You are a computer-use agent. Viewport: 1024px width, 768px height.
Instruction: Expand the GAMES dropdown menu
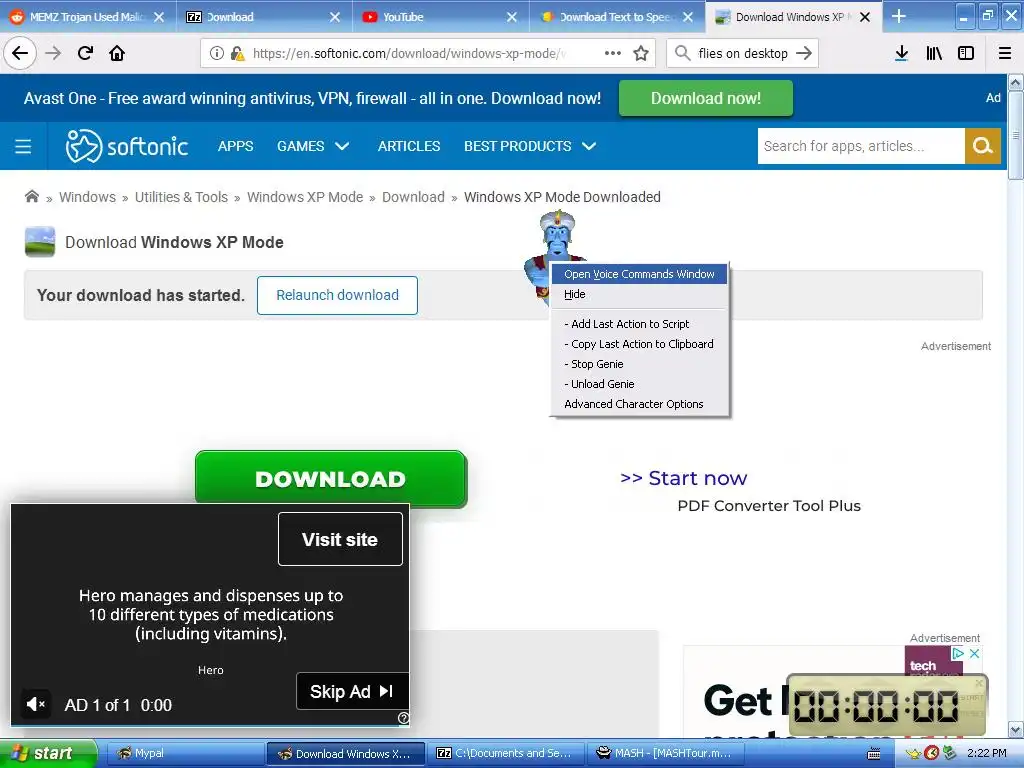[x=313, y=146]
